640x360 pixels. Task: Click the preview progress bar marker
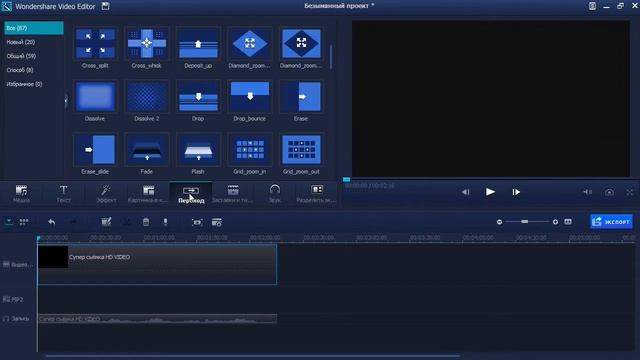[347, 179]
